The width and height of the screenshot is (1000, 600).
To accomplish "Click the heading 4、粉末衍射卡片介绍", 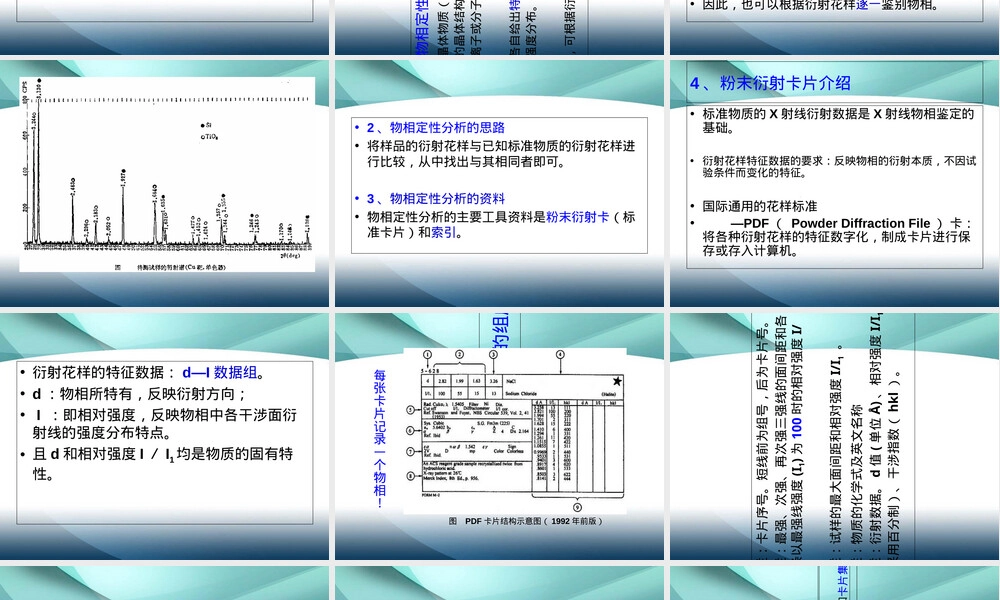I will tap(770, 83).
